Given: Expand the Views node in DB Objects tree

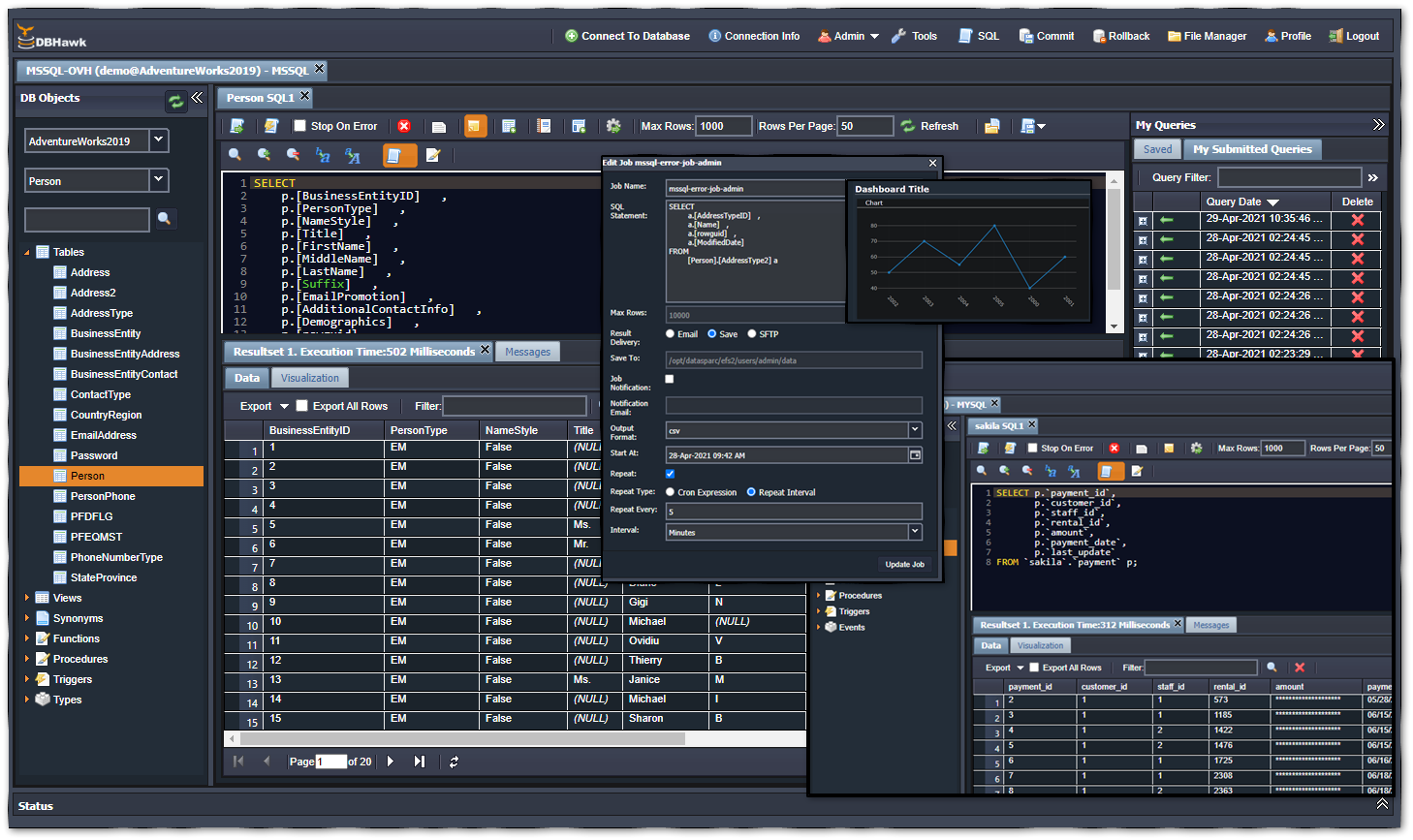Looking at the screenshot, I should [26, 598].
